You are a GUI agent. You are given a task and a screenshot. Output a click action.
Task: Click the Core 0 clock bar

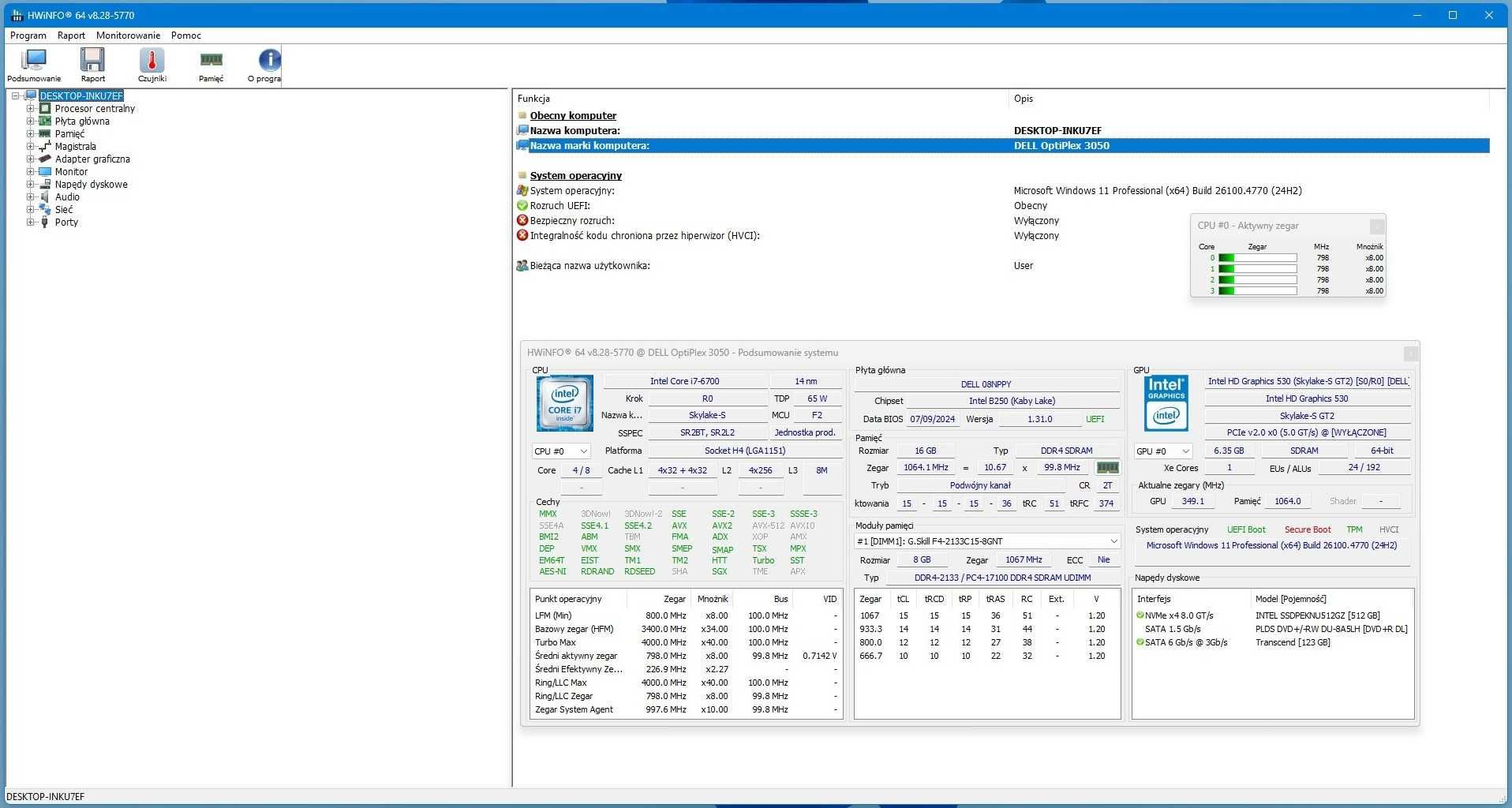(x=1257, y=258)
